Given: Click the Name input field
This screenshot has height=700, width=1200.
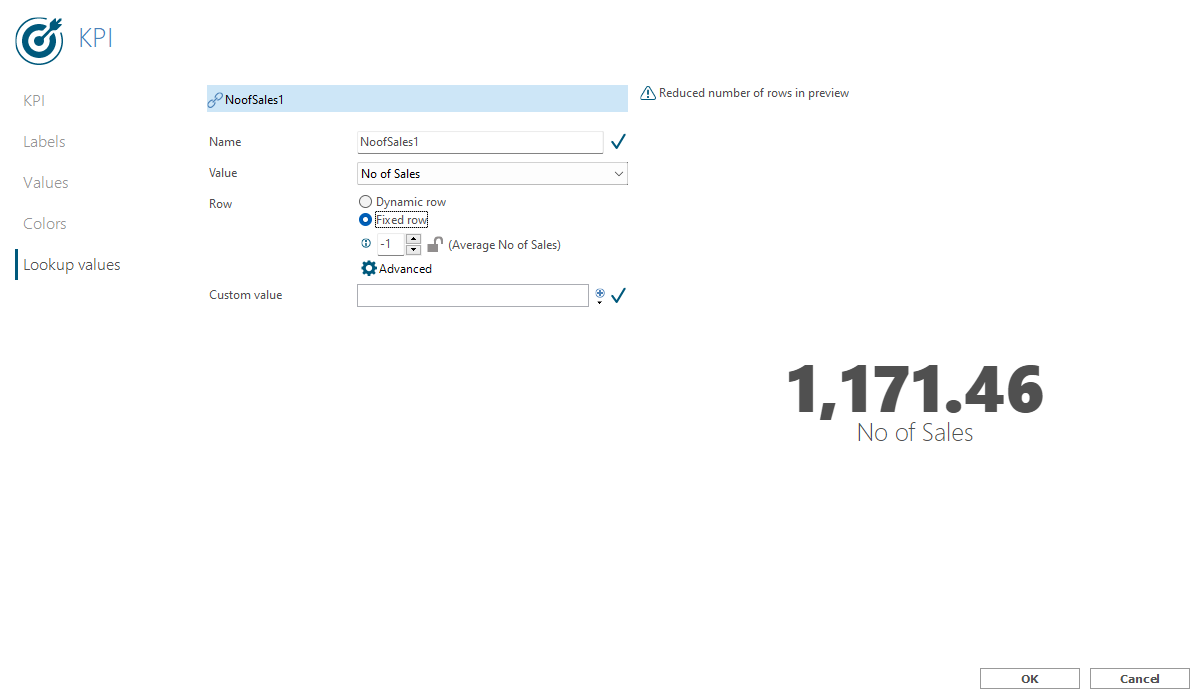Looking at the screenshot, I should pyautogui.click(x=480, y=143).
